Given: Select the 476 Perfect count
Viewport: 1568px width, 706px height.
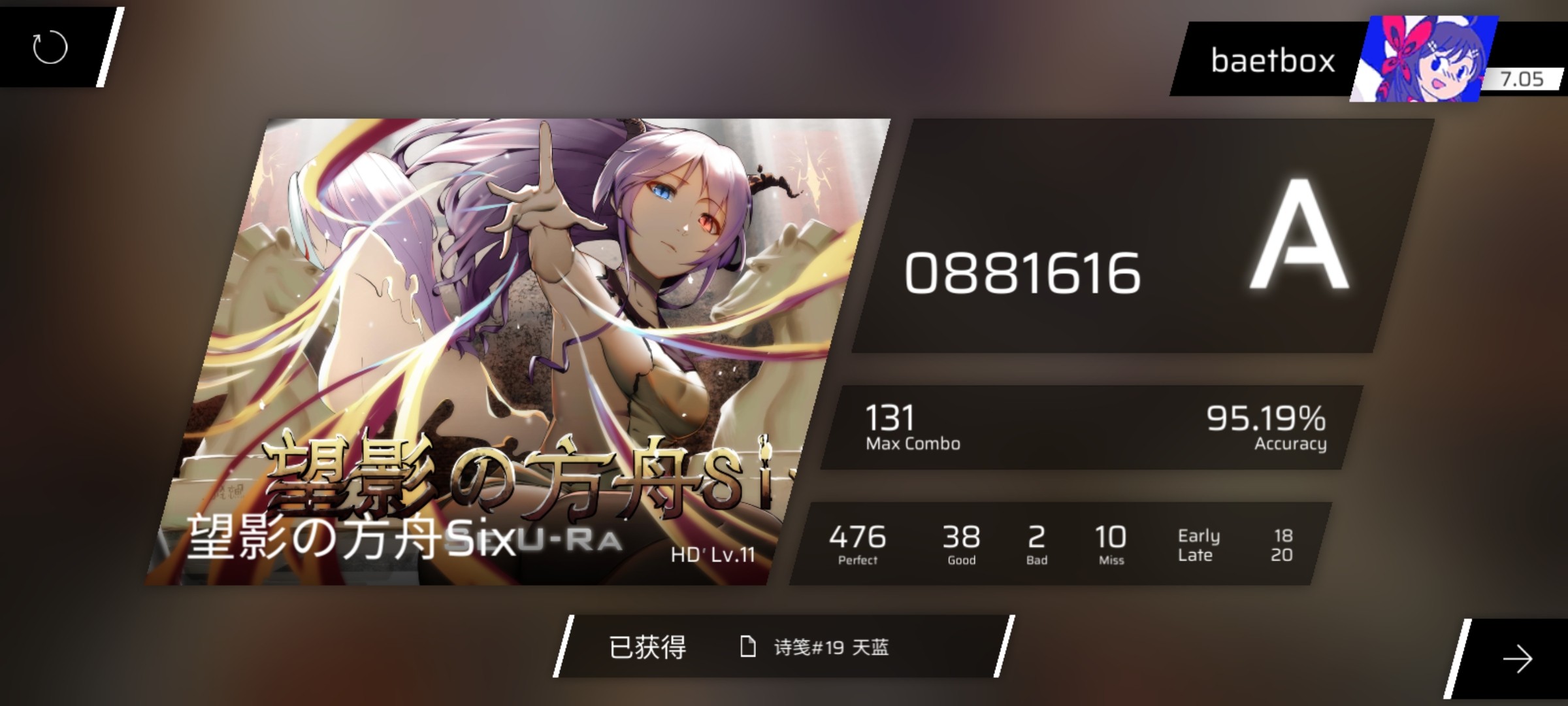Looking at the screenshot, I should point(858,545).
